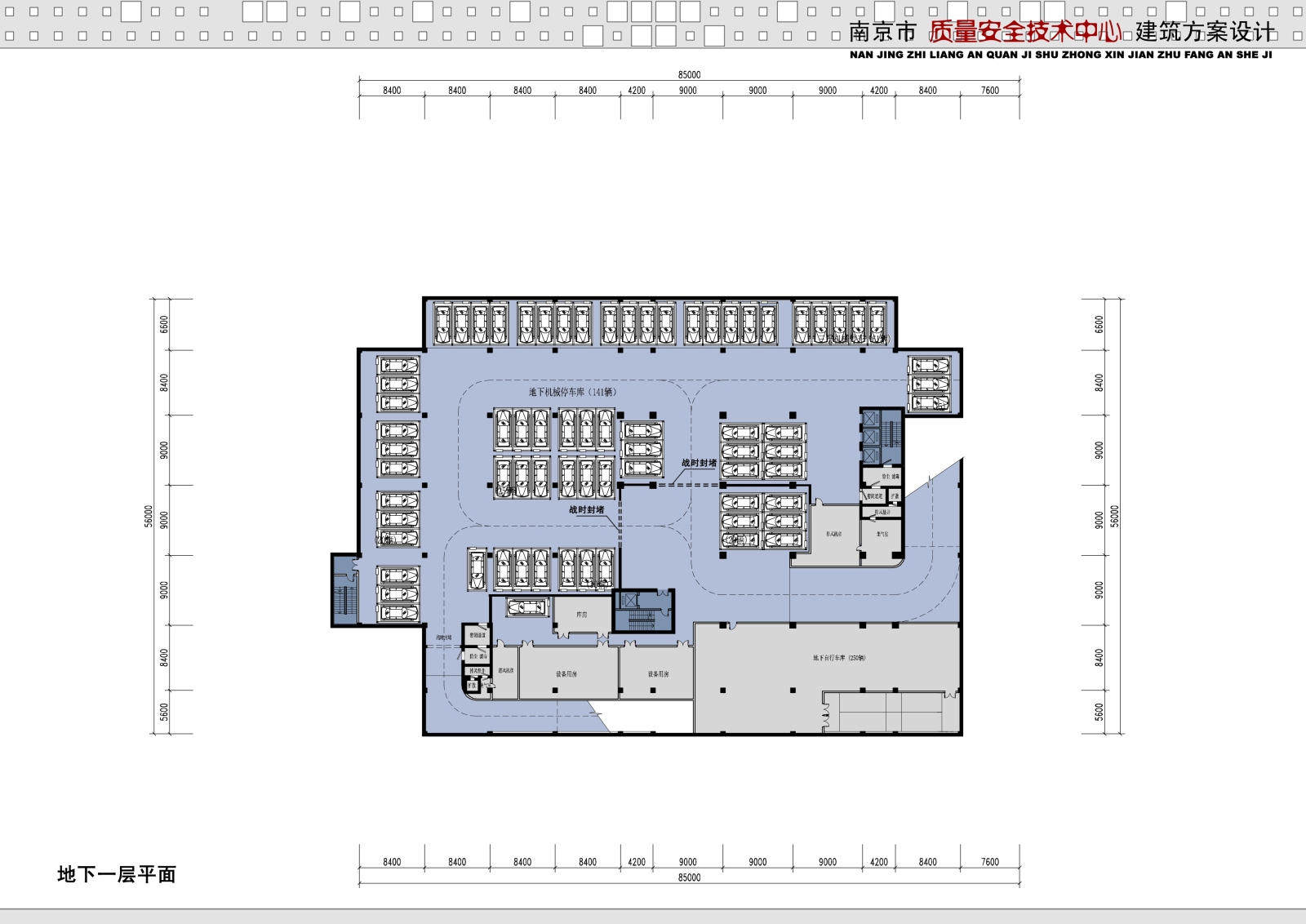Image resolution: width=1306 pixels, height=924 pixels.
Task: Click the red 质量安全技术中心 header text
Action: point(1025,31)
